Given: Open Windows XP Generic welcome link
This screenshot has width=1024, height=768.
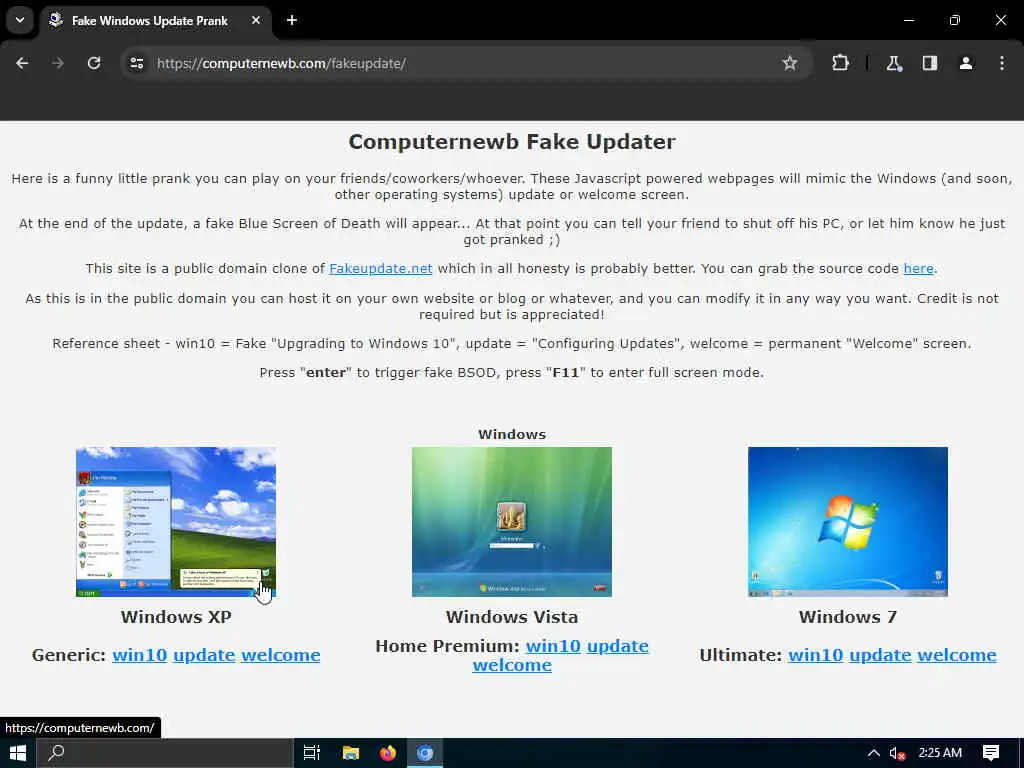Looking at the screenshot, I should [x=281, y=655].
